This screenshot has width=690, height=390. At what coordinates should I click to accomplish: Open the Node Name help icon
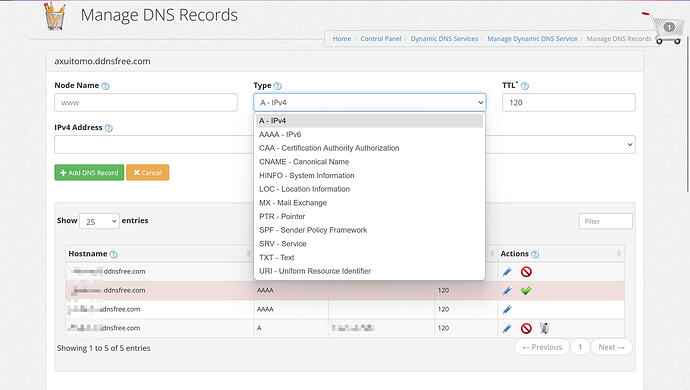[105, 86]
